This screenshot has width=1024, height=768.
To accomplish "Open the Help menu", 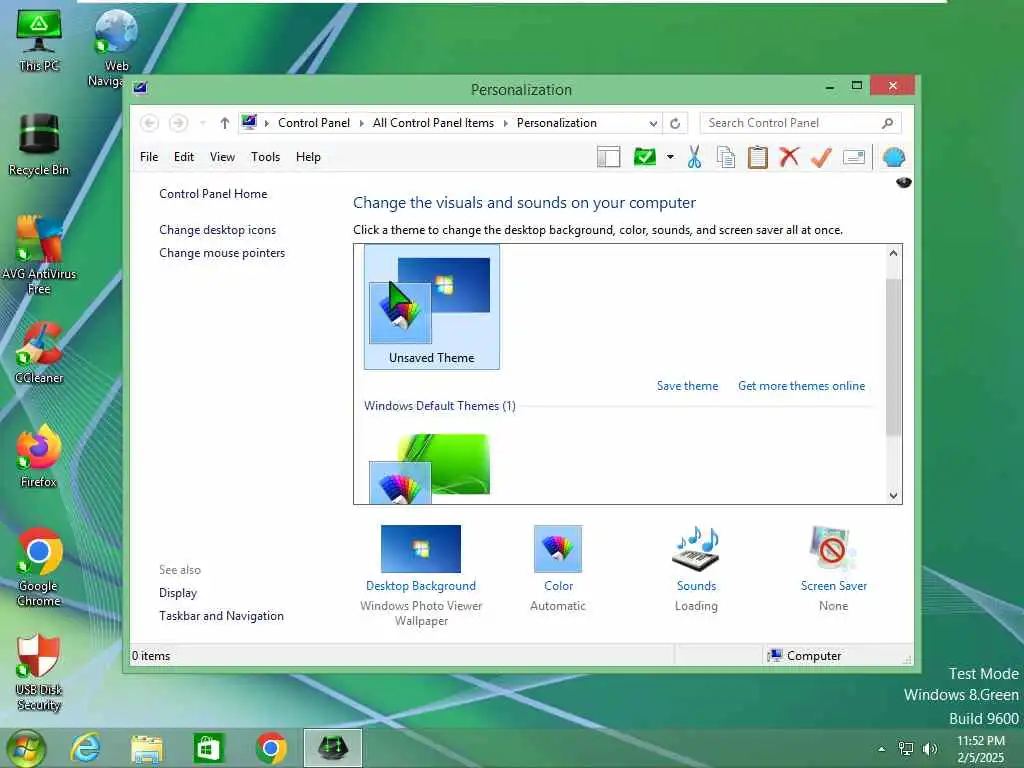I will click(x=308, y=157).
